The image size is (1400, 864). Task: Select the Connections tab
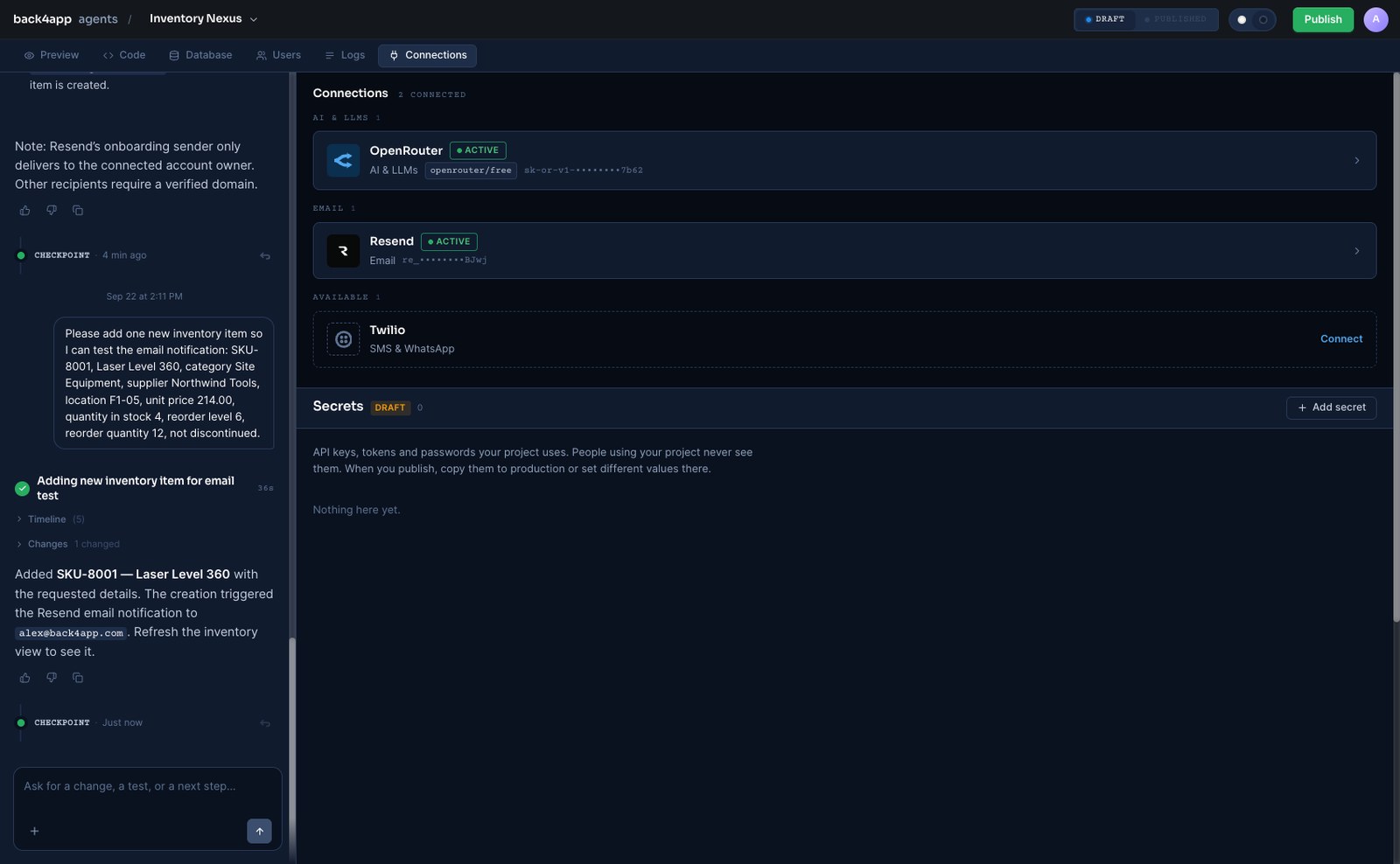tap(428, 55)
